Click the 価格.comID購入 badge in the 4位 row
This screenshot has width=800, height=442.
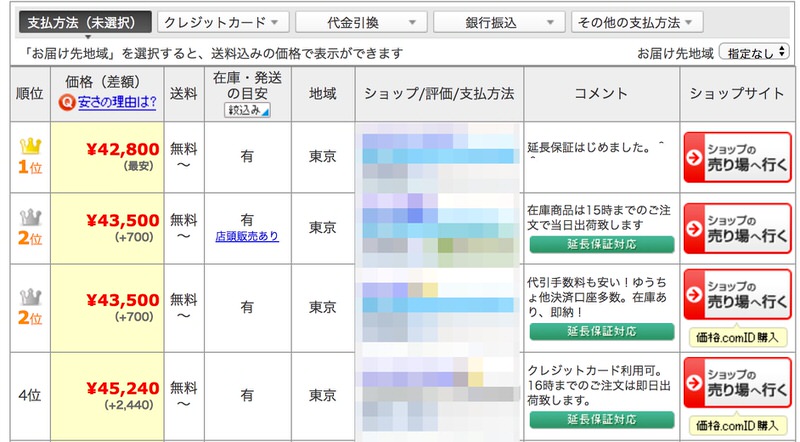[x=735, y=425]
